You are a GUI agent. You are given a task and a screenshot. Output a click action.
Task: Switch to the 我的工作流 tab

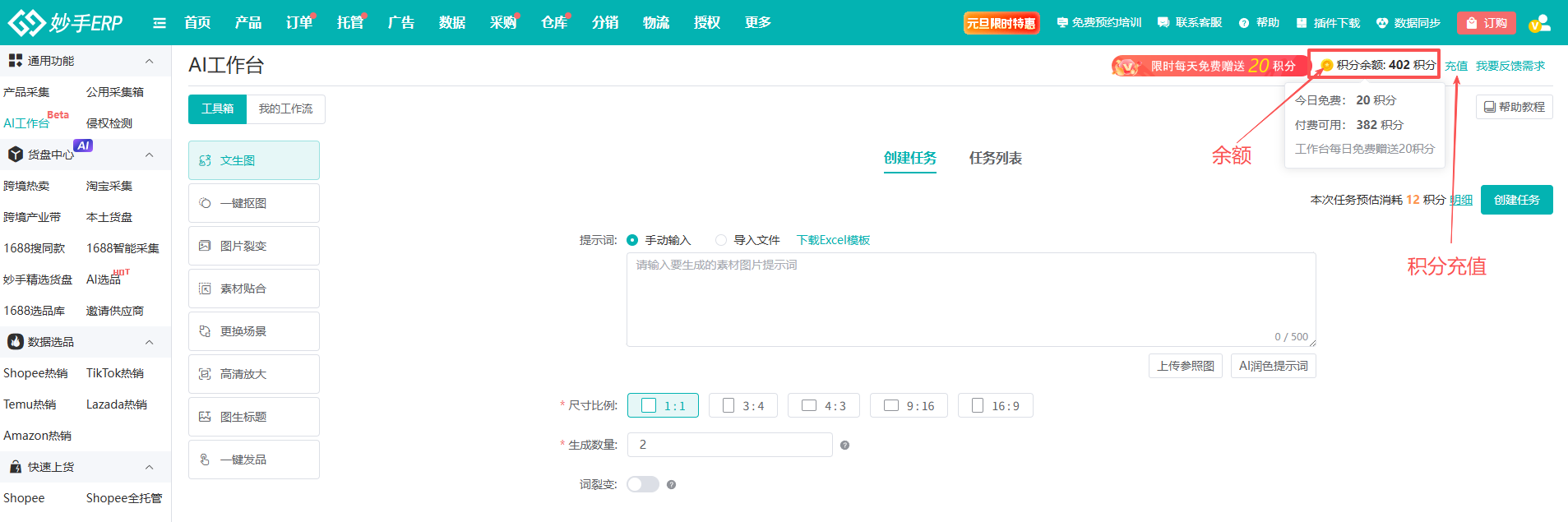tap(285, 109)
